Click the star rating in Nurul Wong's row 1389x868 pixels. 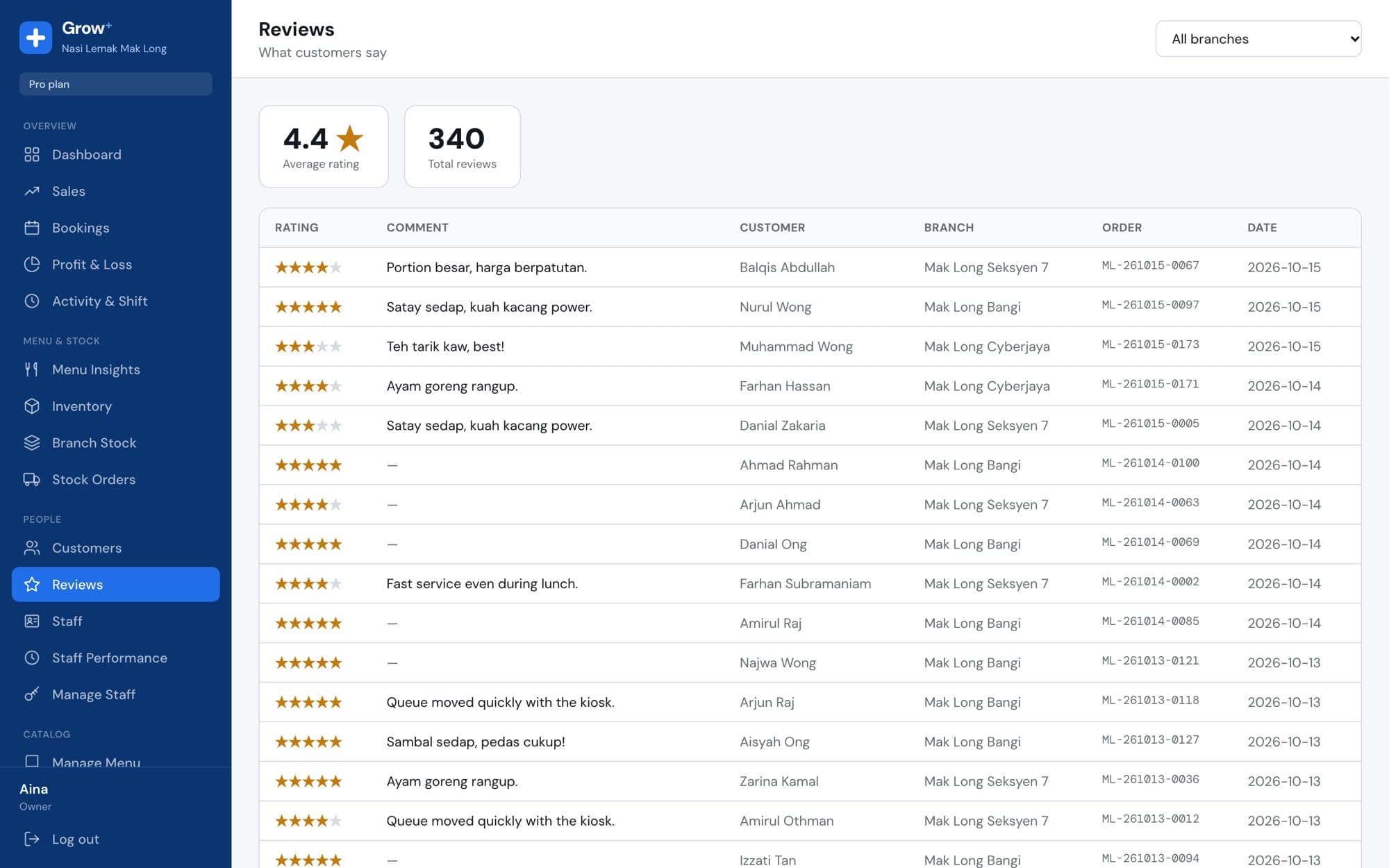[x=308, y=307]
